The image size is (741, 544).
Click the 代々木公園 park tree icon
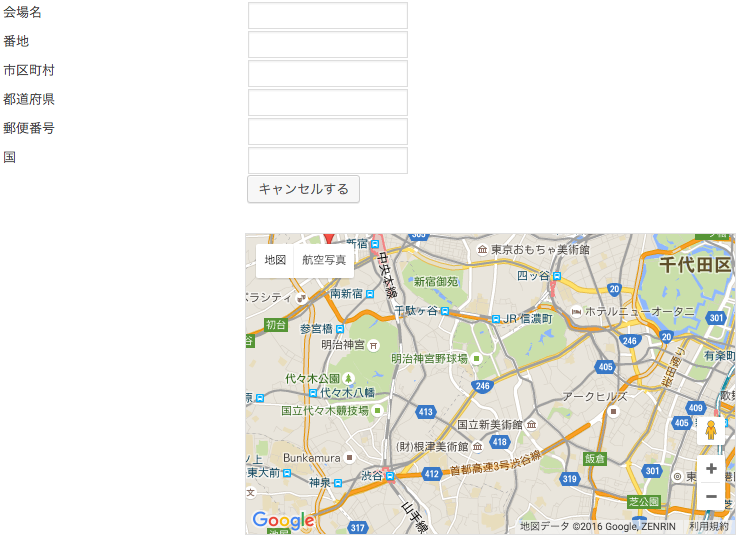(x=348, y=379)
